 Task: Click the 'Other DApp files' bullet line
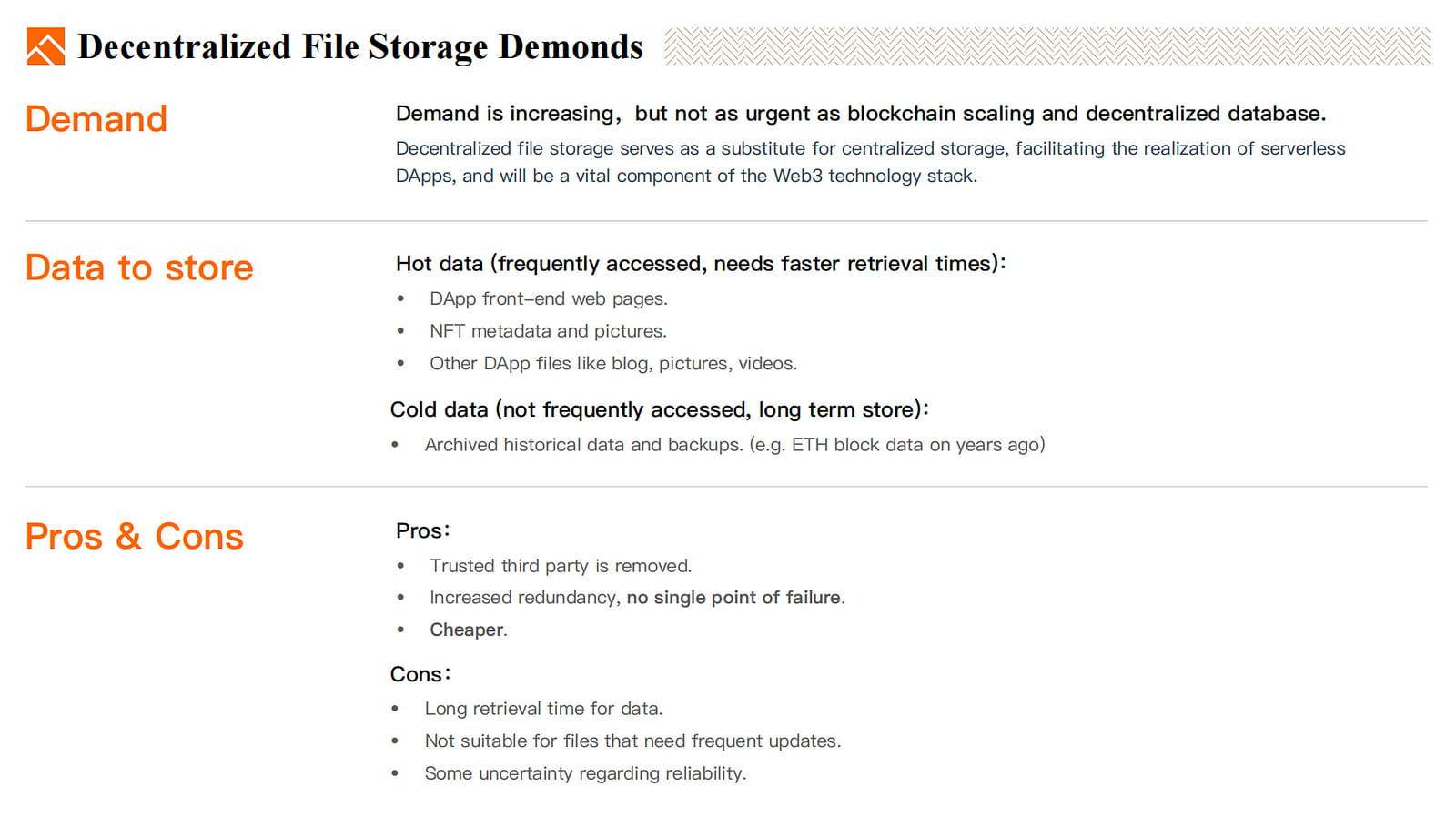coord(612,364)
